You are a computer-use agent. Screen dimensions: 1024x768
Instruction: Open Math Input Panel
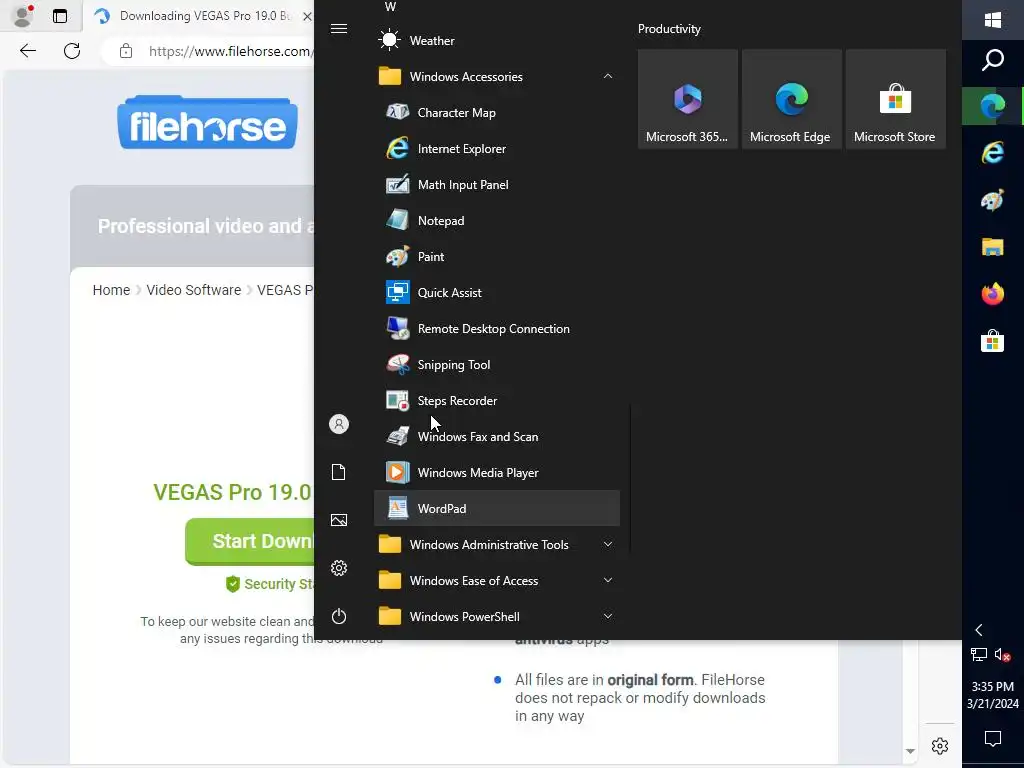[496, 184]
